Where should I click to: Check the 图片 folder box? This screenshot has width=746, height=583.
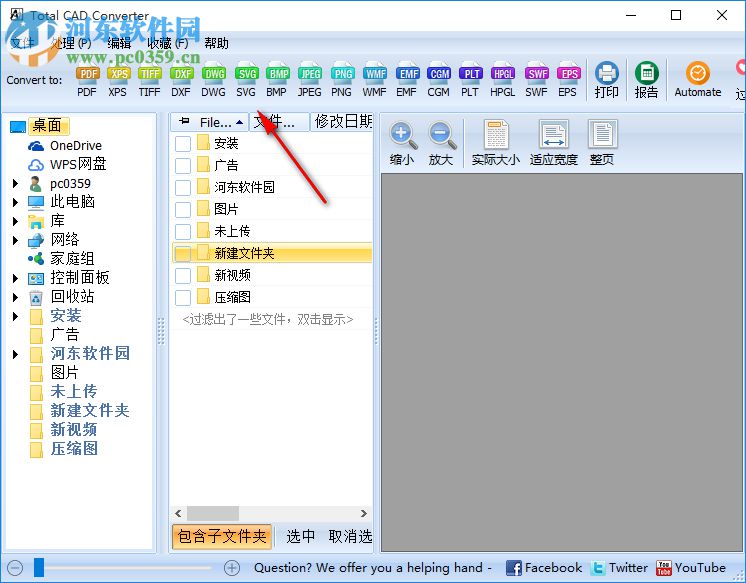183,209
